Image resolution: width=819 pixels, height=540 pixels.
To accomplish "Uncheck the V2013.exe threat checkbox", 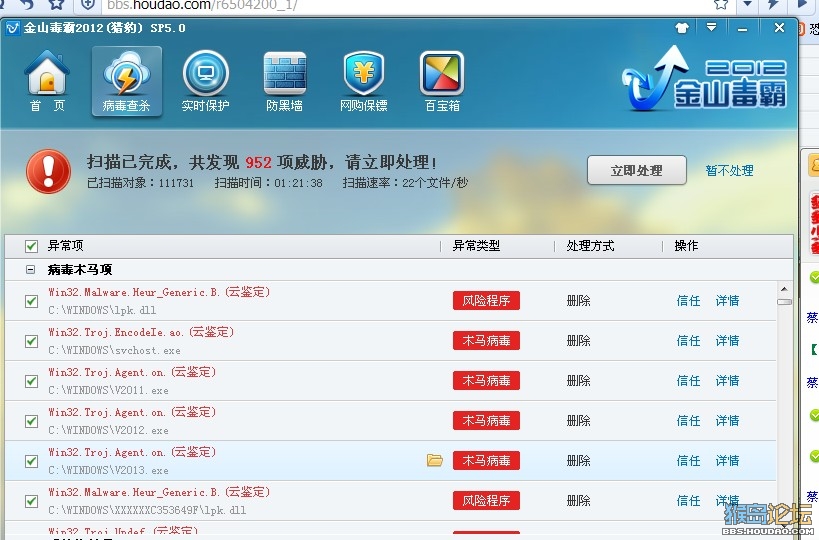I will pyautogui.click(x=31, y=461).
